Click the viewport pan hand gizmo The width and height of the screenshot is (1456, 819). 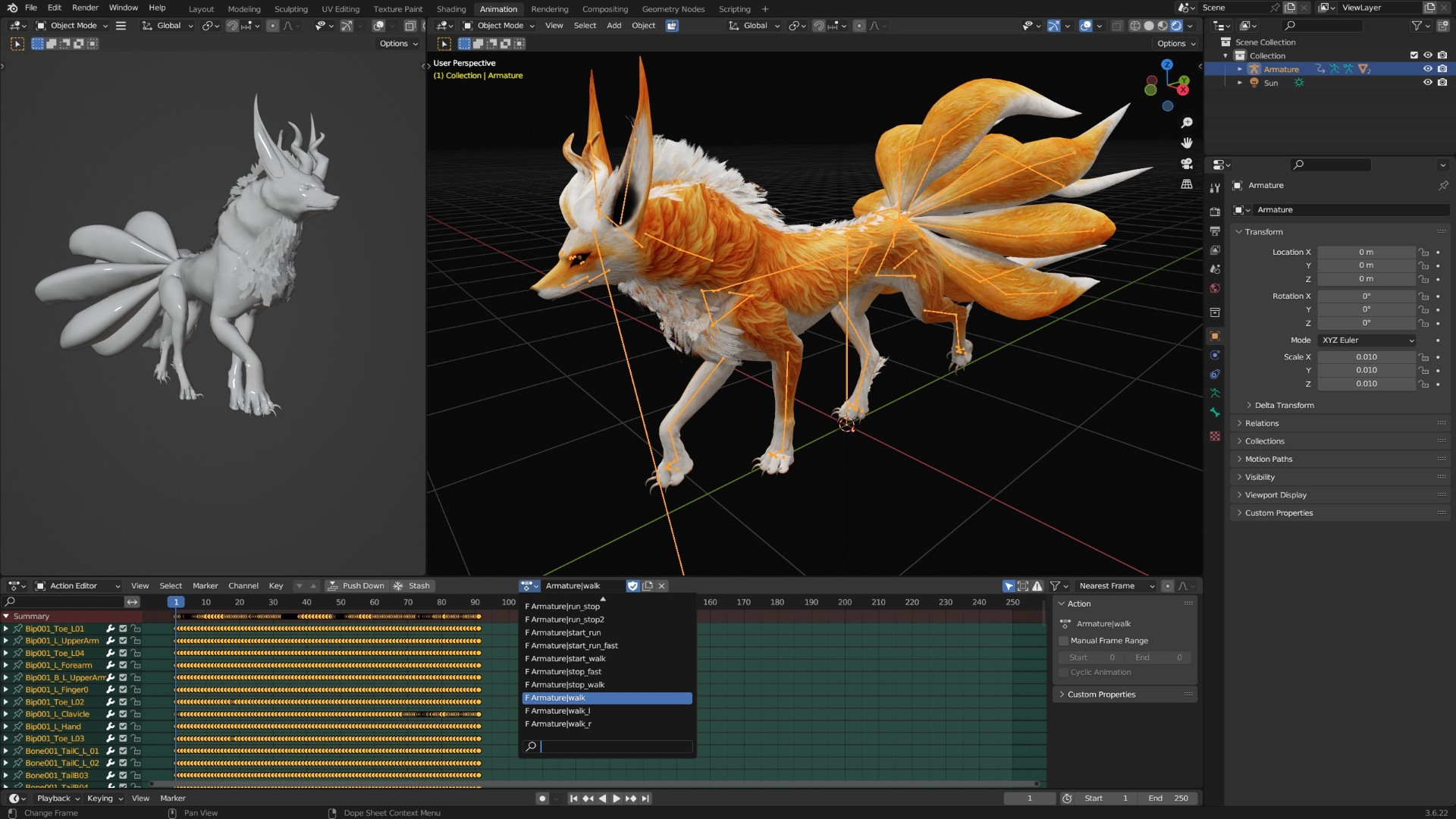tap(1187, 143)
